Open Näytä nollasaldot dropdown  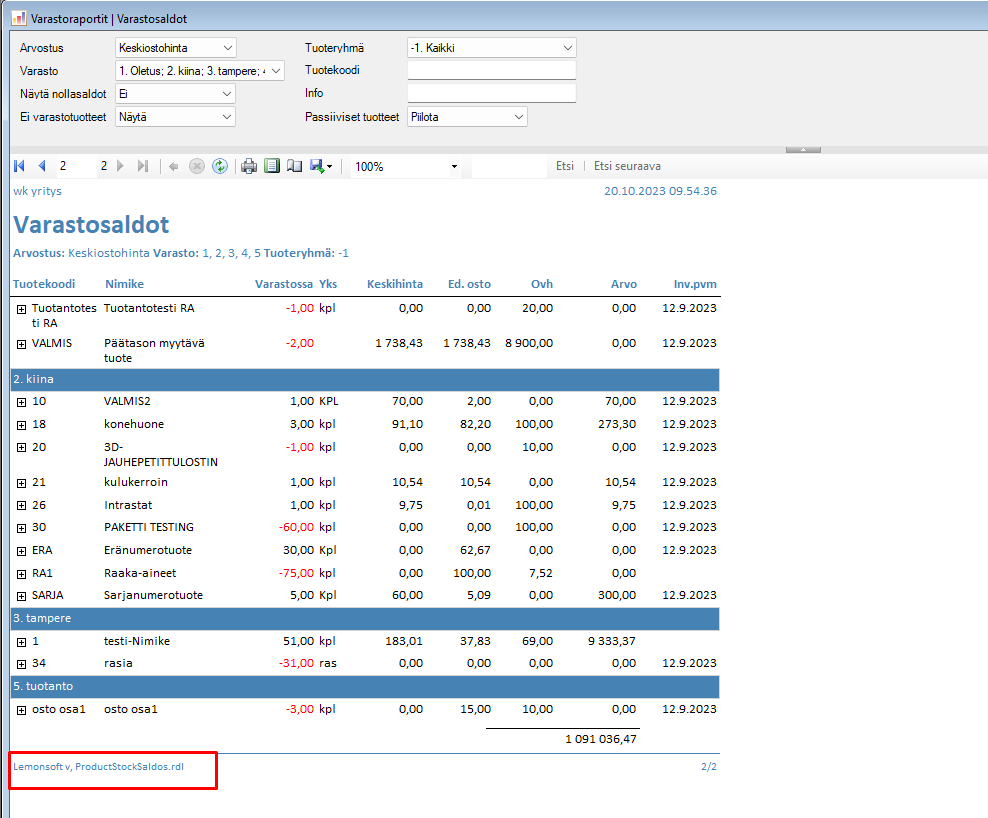tap(228, 94)
